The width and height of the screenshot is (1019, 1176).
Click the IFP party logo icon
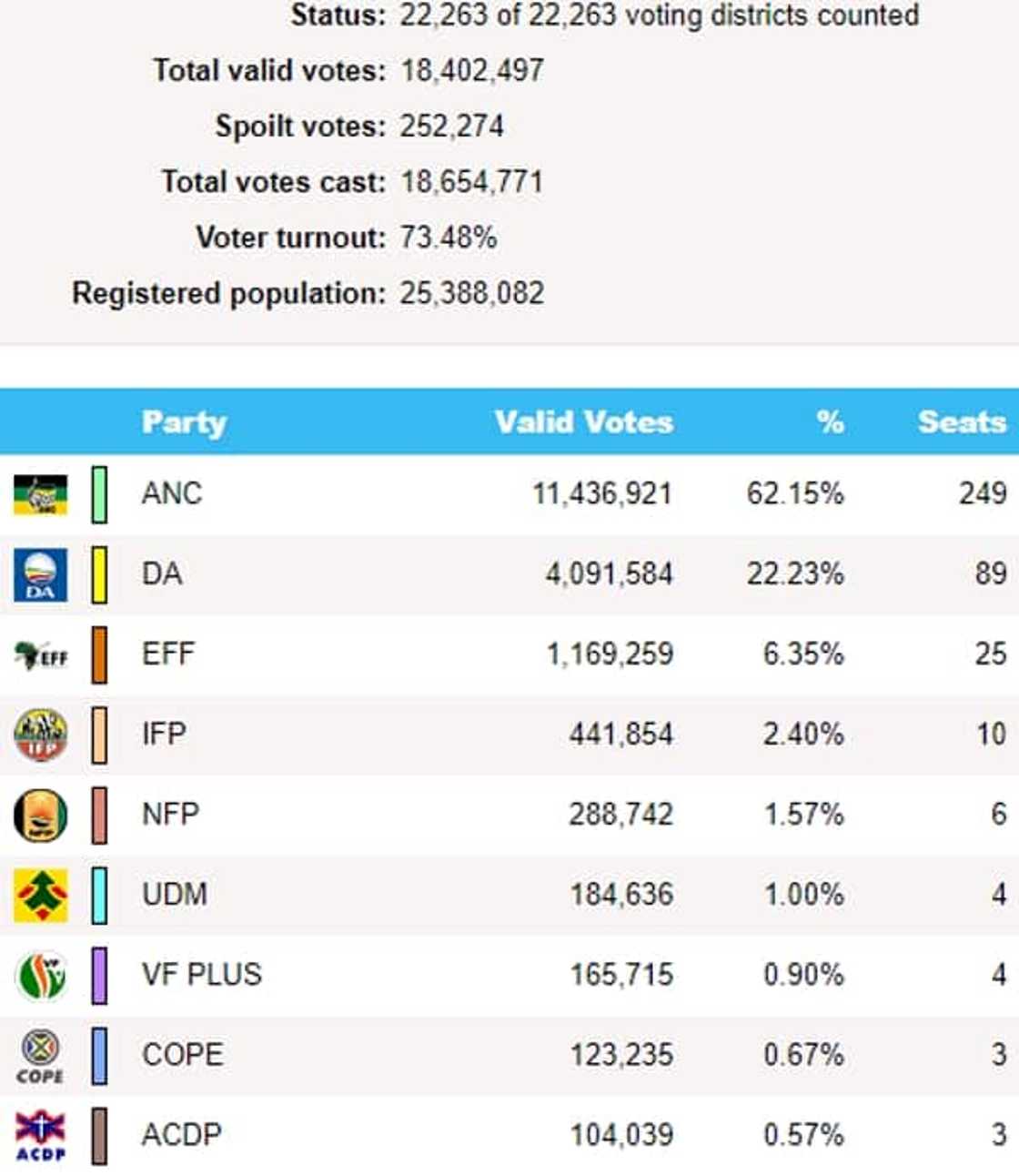click(x=41, y=735)
